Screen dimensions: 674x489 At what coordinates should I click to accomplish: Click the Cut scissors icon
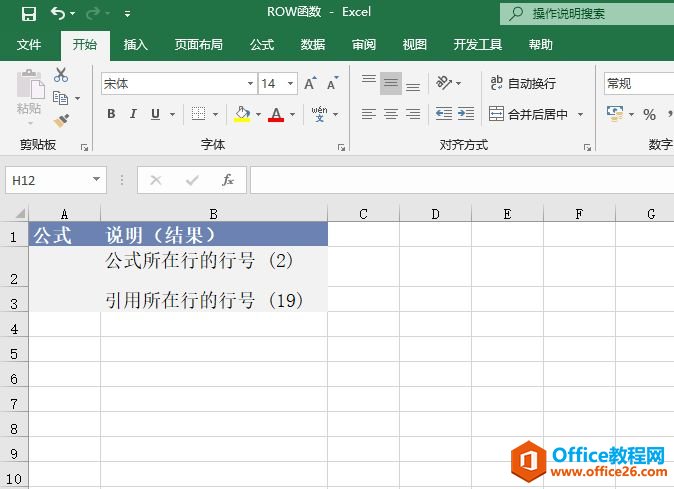[61, 75]
